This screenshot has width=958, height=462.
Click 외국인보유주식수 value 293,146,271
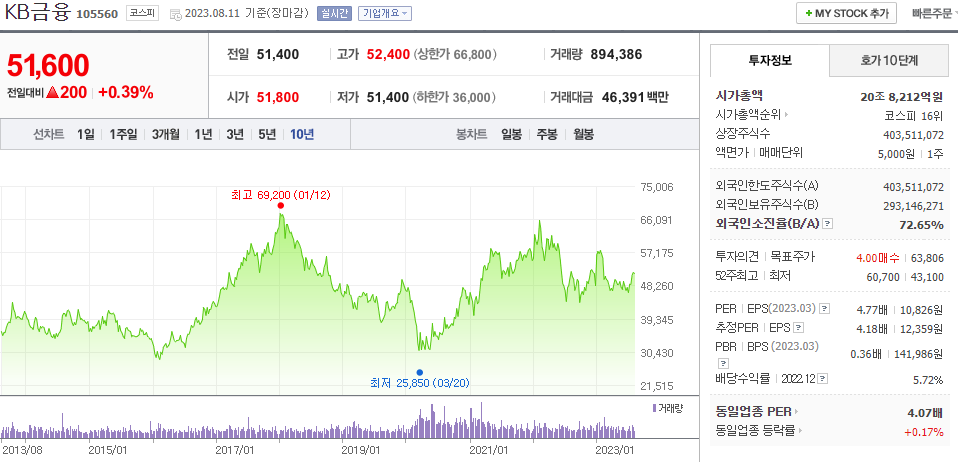click(913, 206)
